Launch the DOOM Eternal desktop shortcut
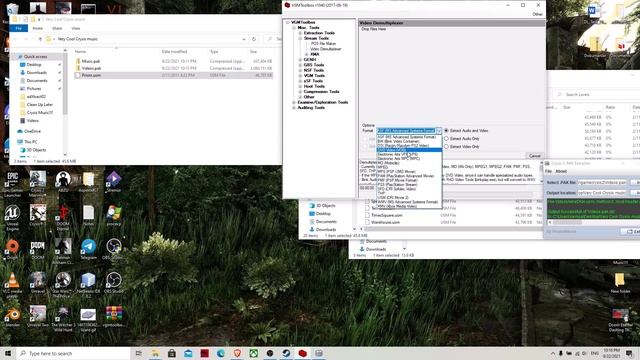The width and height of the screenshot is (640, 360). tap(63, 217)
